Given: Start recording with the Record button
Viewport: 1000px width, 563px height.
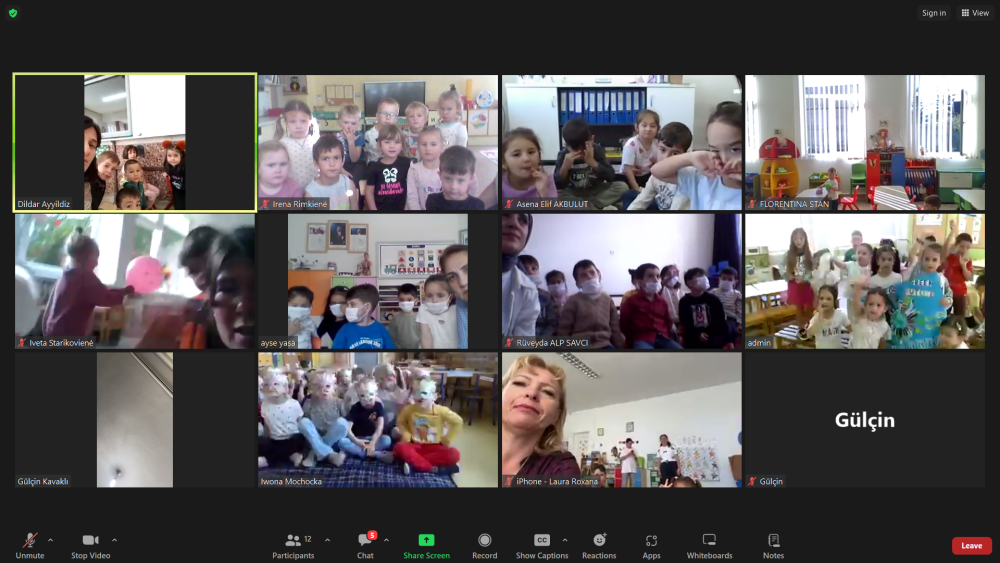Looking at the screenshot, I should [485, 546].
